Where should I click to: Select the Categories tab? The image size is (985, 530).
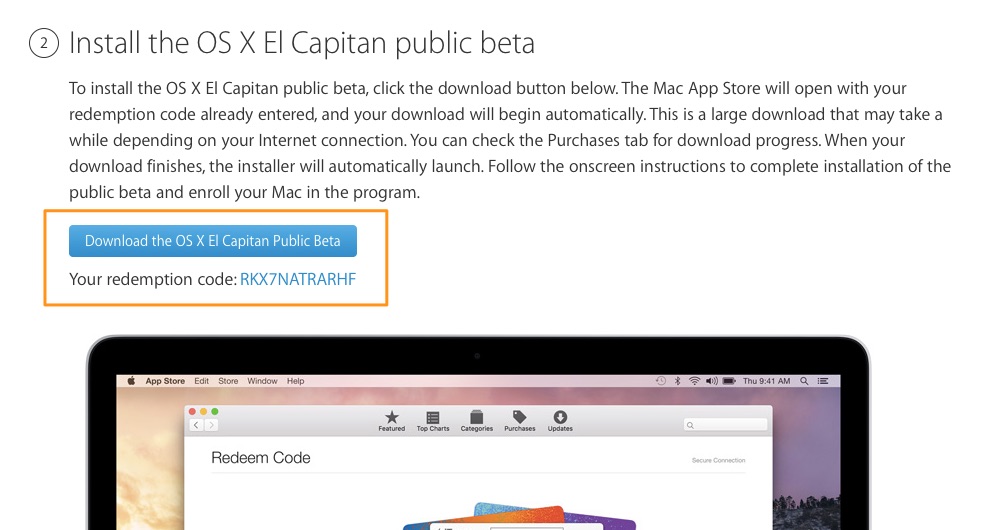click(x=477, y=421)
